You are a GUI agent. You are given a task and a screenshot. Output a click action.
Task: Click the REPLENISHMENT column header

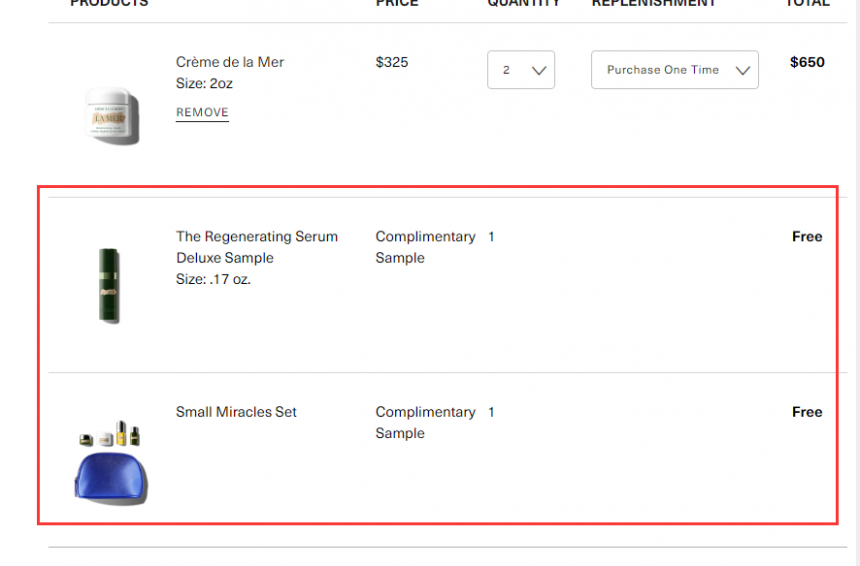tap(654, 3)
